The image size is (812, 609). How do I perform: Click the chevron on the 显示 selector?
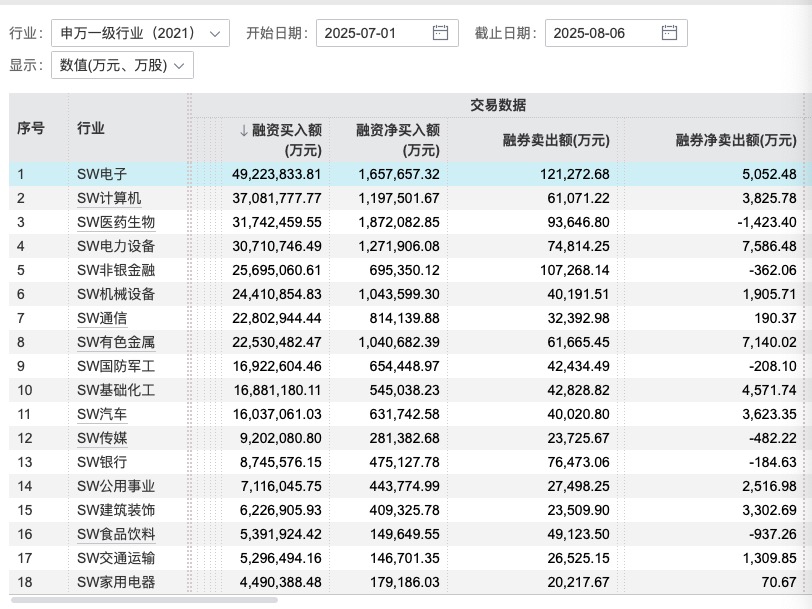coord(178,66)
